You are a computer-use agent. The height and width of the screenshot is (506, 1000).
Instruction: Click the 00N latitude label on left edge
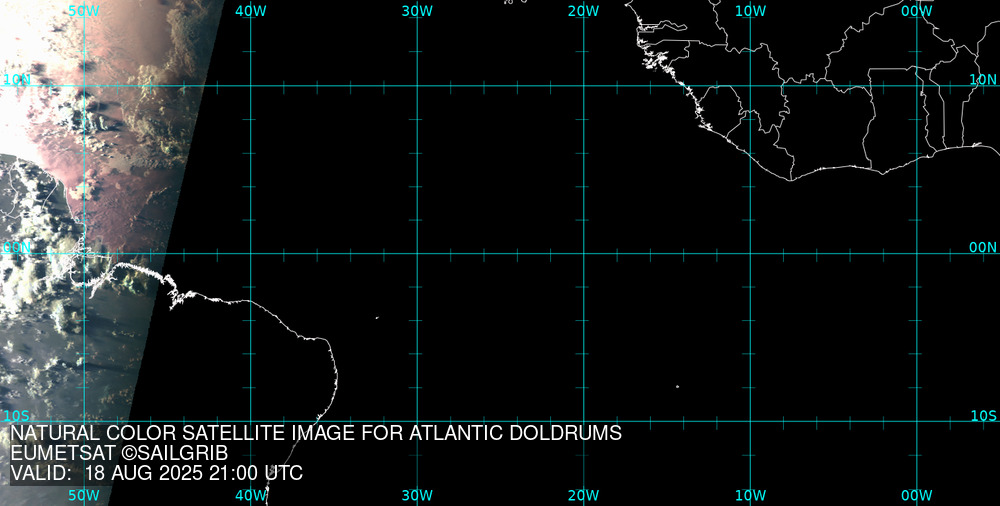coord(16,248)
